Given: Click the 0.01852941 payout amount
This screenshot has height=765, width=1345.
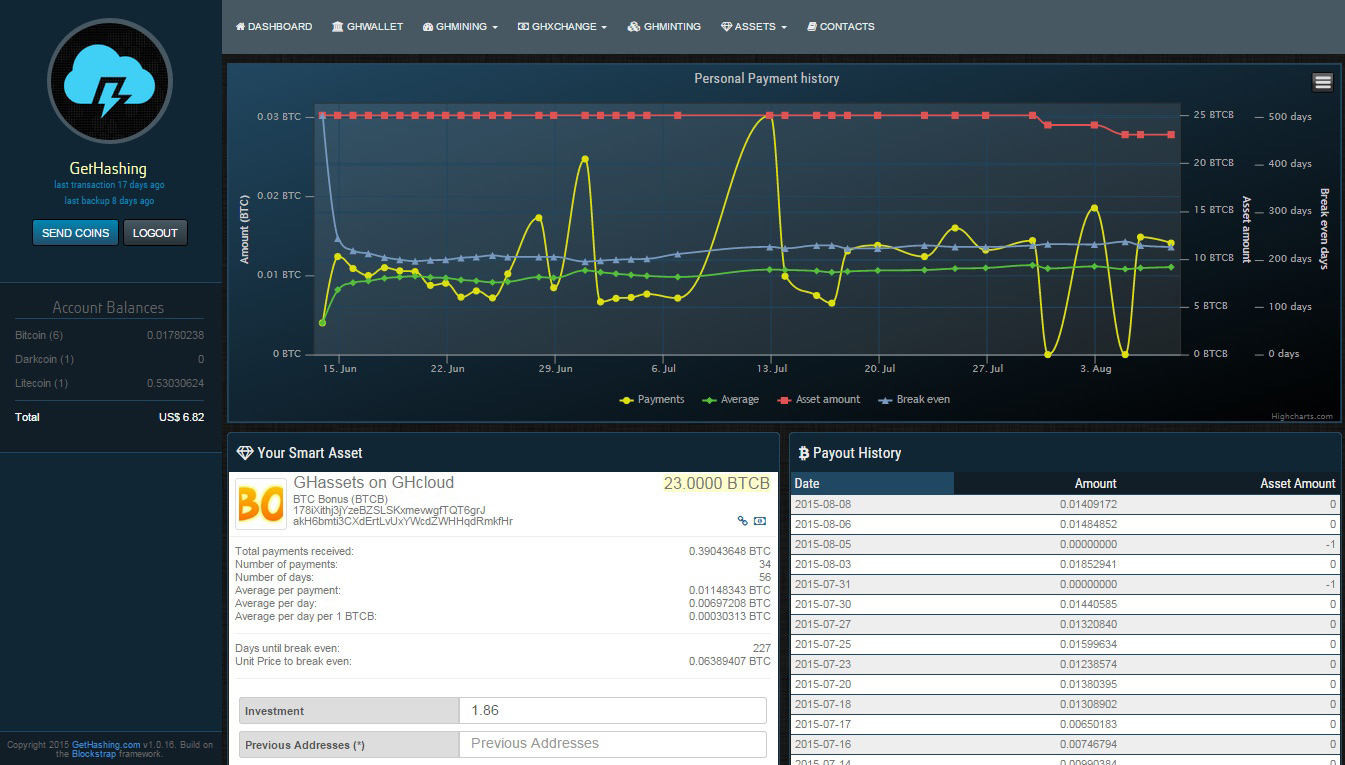Looking at the screenshot, I should pyautogui.click(x=1088, y=565).
